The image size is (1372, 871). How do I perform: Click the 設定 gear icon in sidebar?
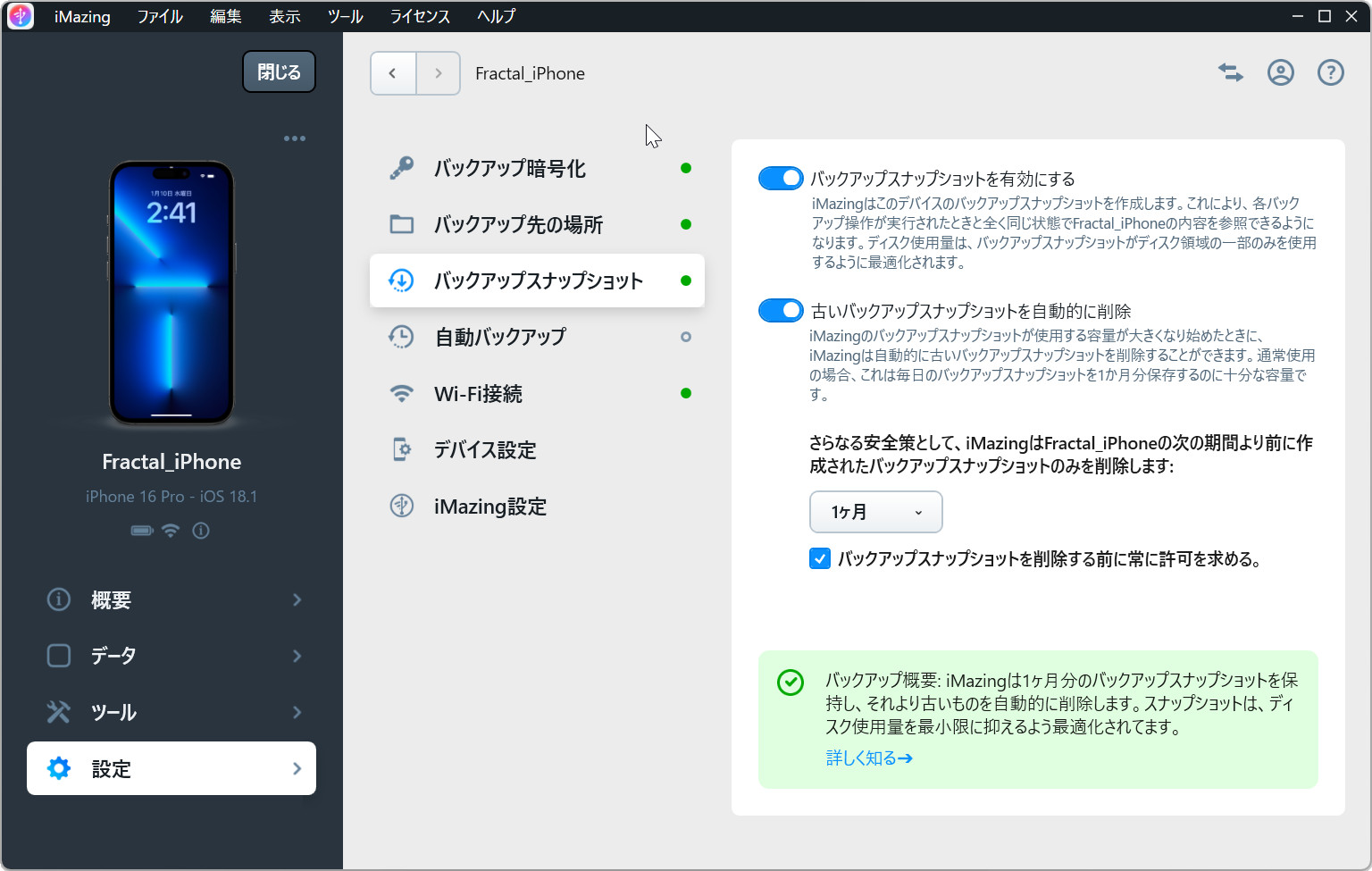tap(59, 768)
